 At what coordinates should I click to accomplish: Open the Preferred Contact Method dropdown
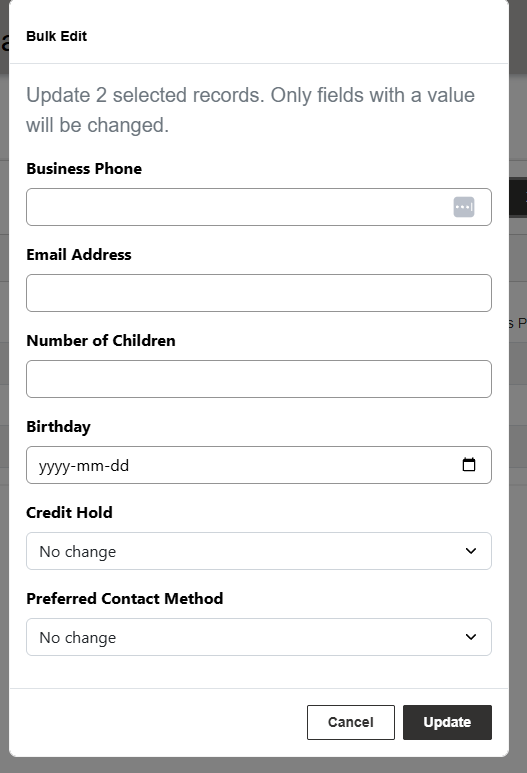[x=259, y=637]
